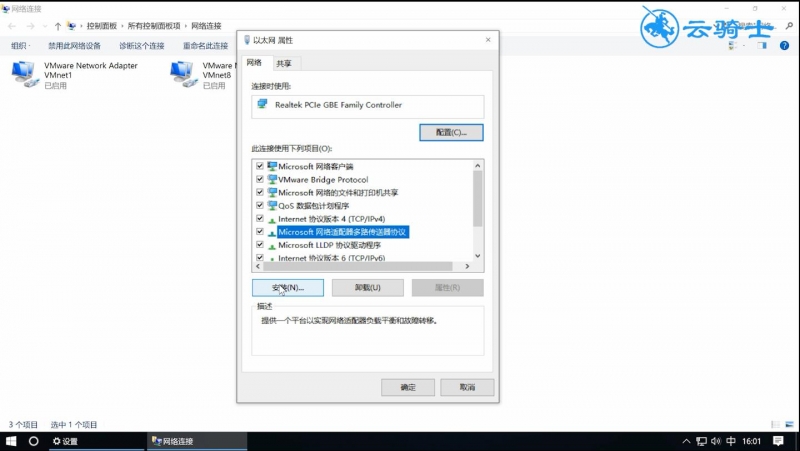The image size is (800, 451).
Task: Toggle Microsoft 网络适配器多路传送器协议 checkbox
Action: click(x=260, y=232)
